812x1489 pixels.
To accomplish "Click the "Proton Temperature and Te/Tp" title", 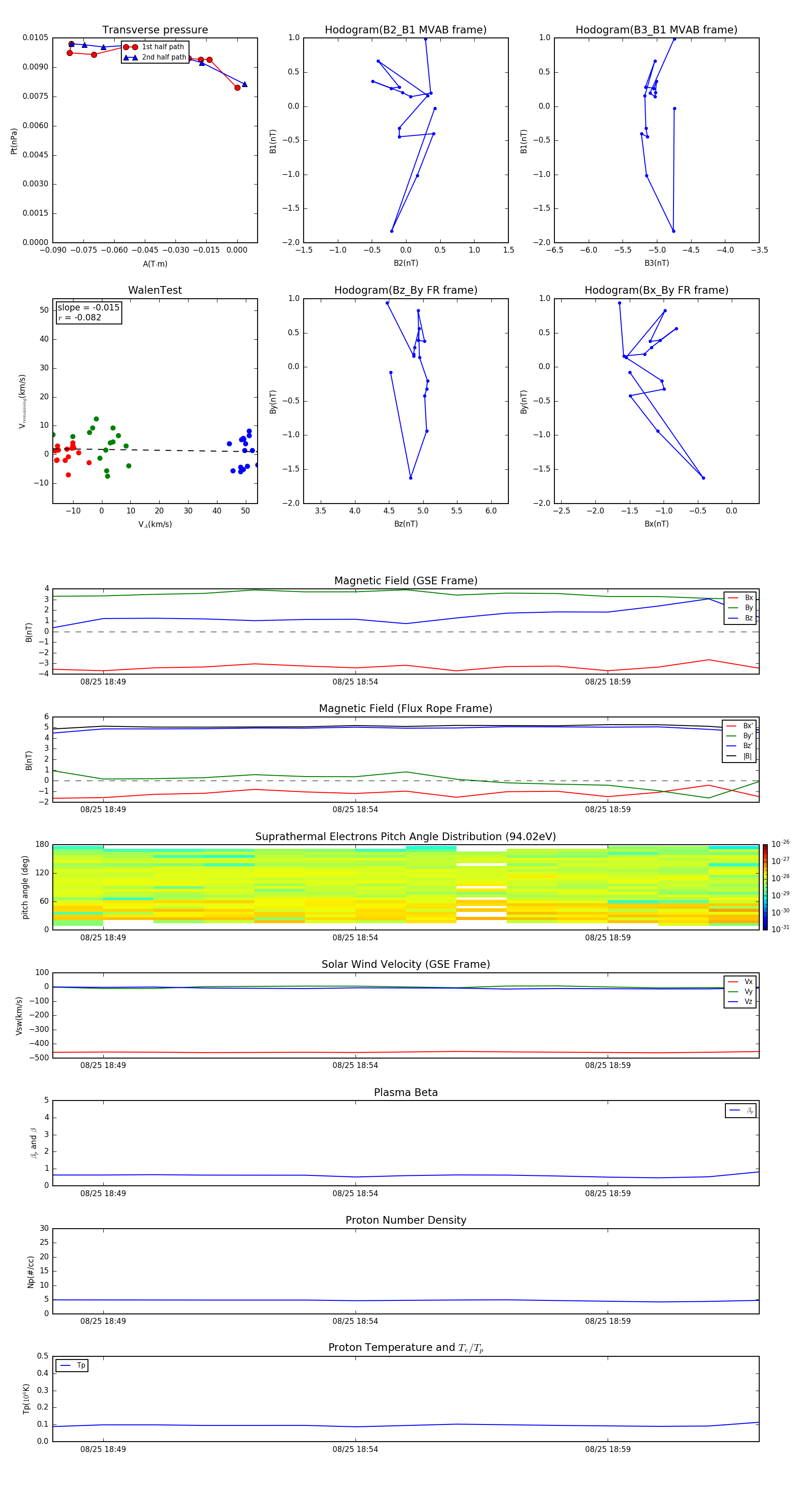I will click(406, 1348).
